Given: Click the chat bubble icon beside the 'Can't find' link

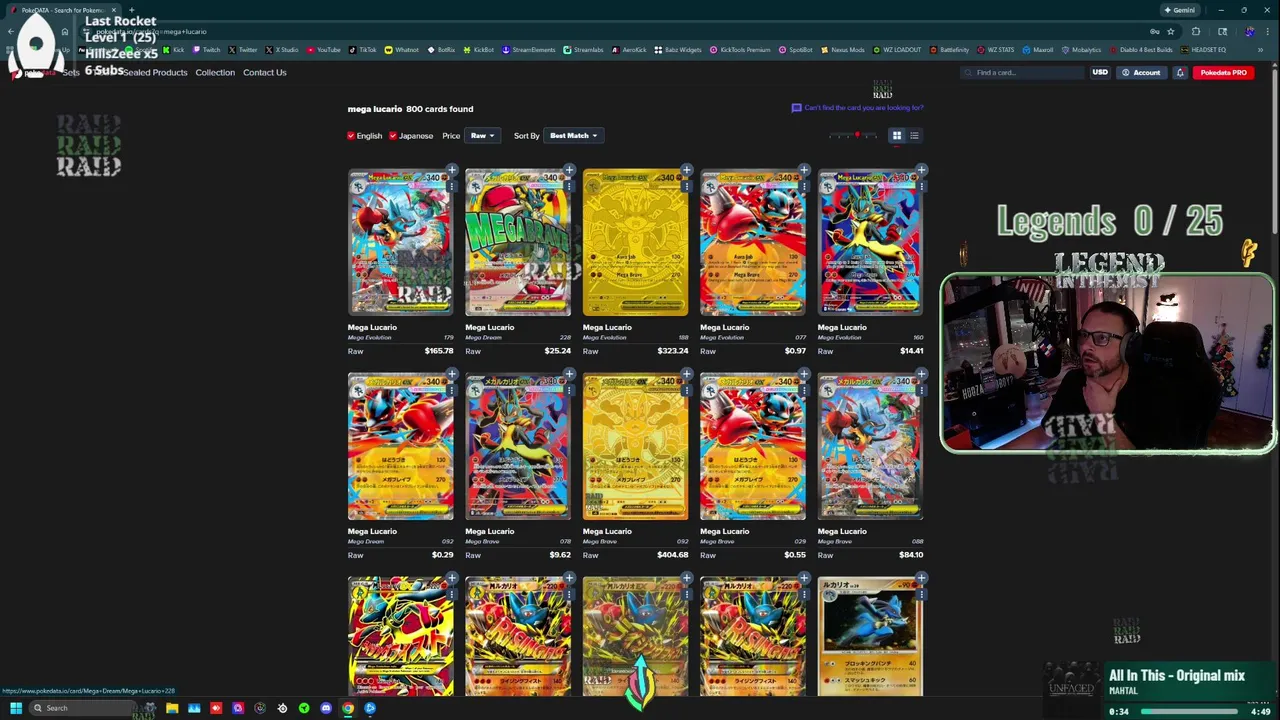Looking at the screenshot, I should point(796,108).
